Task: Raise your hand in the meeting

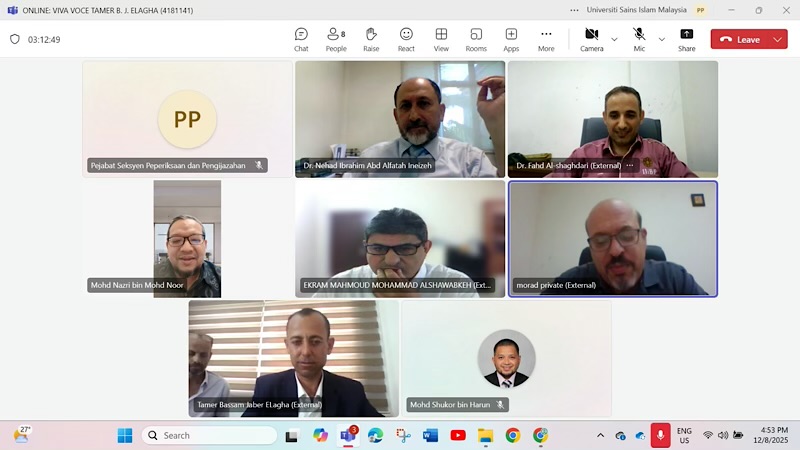Action: (x=371, y=39)
